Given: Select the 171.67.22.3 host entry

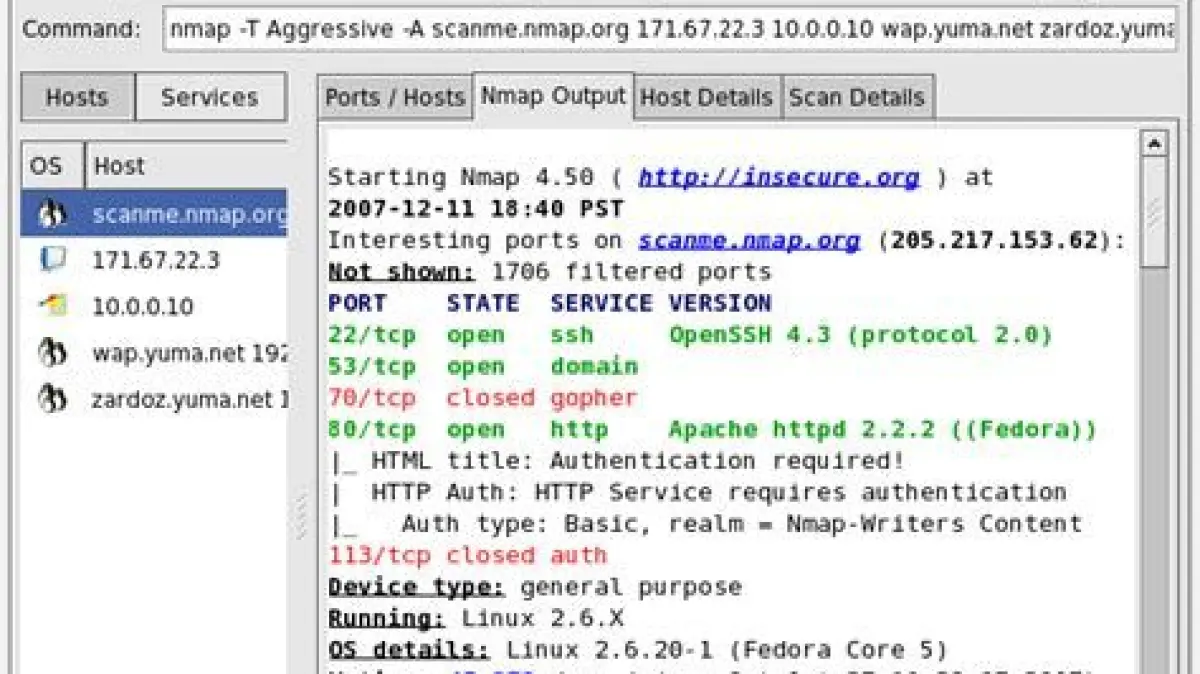Looking at the screenshot, I should coord(156,260).
